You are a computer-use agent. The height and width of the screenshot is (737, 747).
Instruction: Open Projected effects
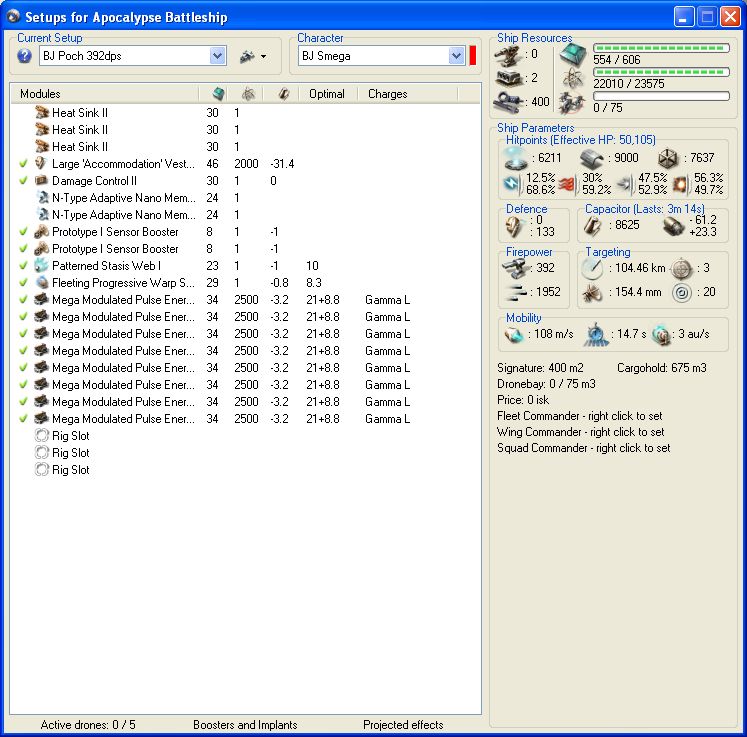[403, 725]
